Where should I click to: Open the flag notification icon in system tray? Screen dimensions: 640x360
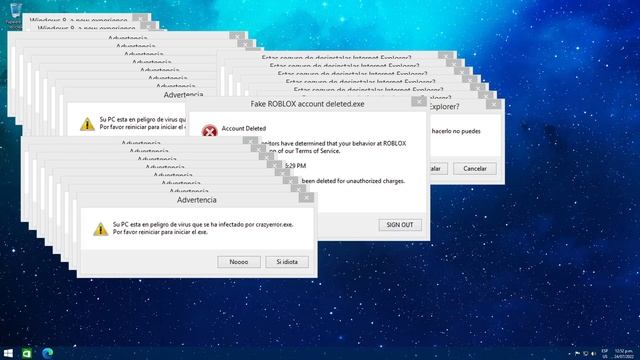pyautogui.click(x=577, y=353)
